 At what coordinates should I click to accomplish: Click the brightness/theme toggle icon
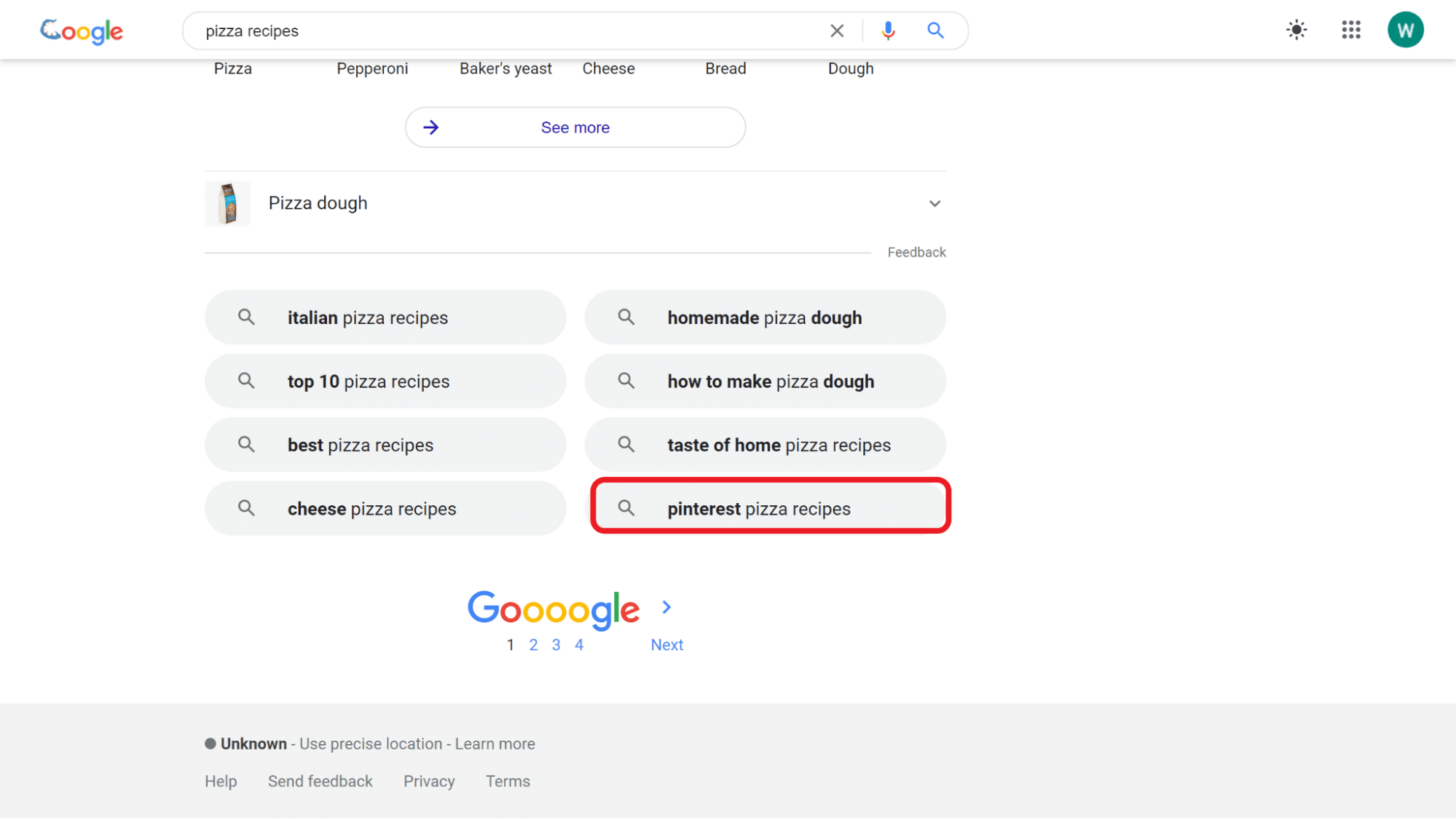click(1297, 30)
